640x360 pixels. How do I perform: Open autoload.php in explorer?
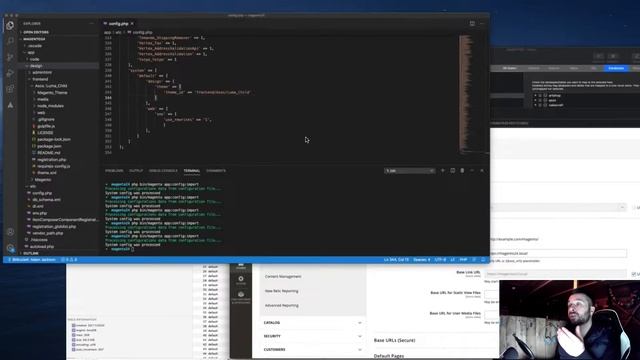tap(42, 247)
